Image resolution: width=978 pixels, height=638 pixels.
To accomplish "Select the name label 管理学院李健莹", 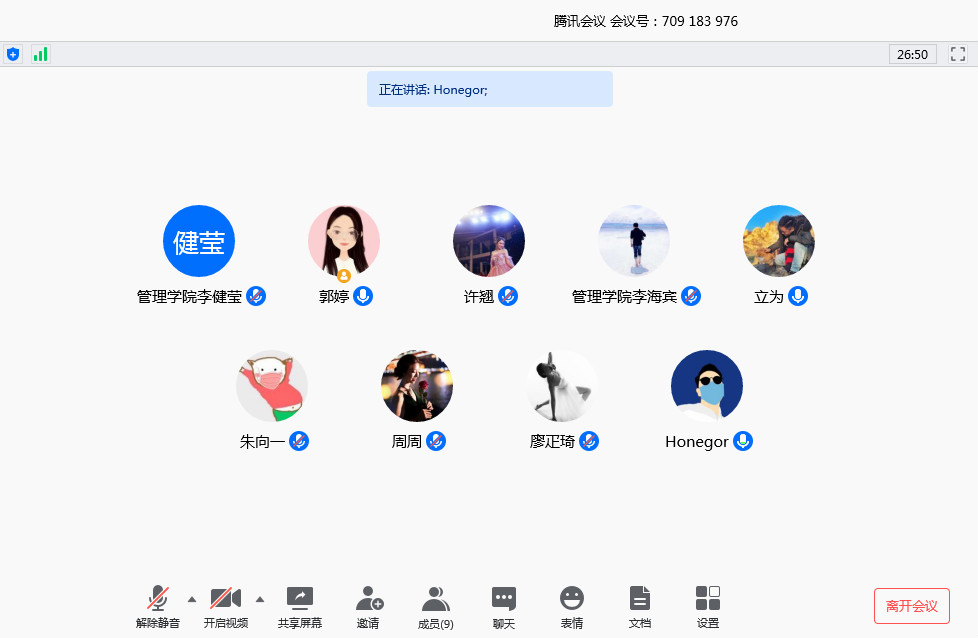I will pos(190,297).
